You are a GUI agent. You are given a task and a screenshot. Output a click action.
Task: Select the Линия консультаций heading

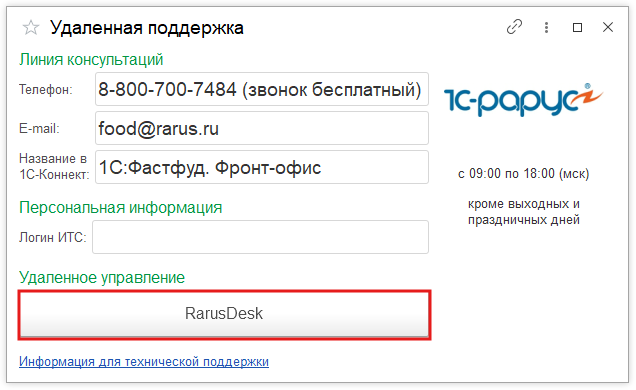[91, 60]
